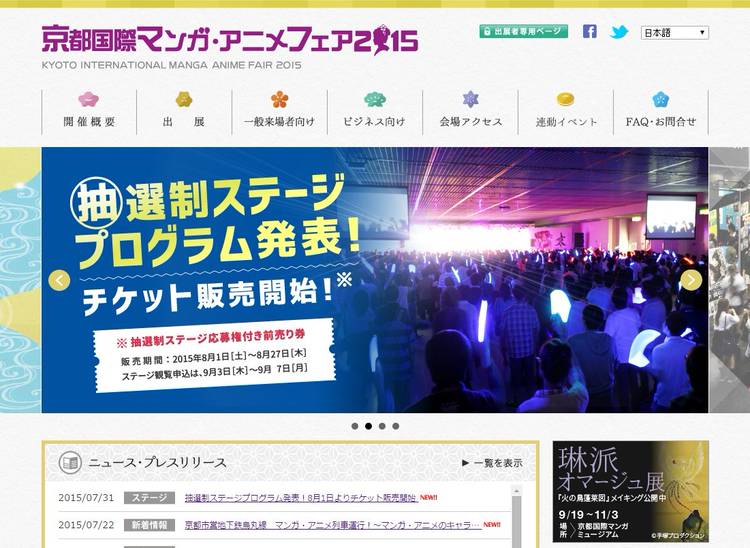This screenshot has height=548, width=750.
Task: Open the 抽選制ステージプログラム発表 news link
Action: click(x=300, y=498)
